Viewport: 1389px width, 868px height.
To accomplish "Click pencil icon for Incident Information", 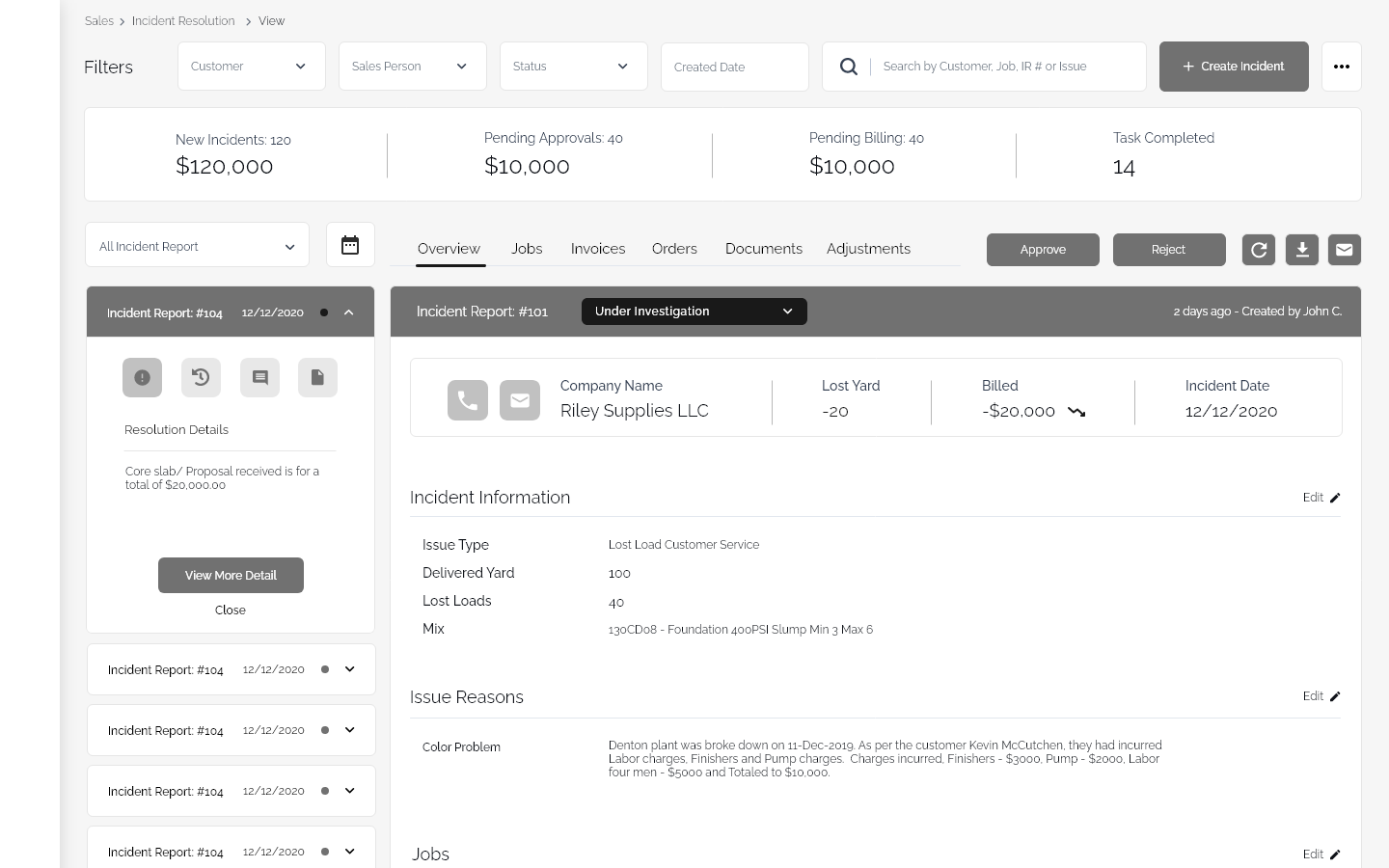I will [1335, 498].
